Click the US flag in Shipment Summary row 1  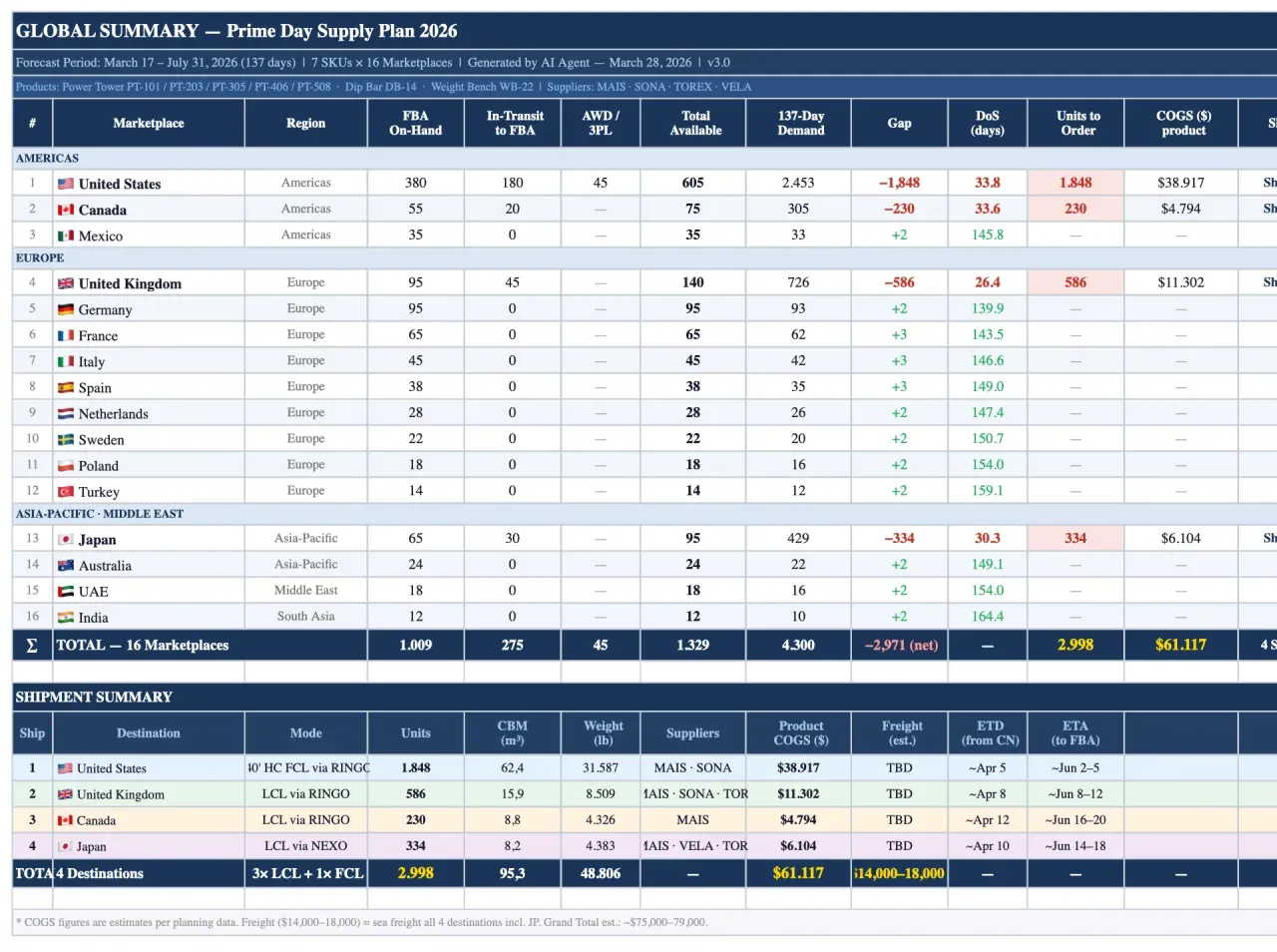(x=65, y=768)
